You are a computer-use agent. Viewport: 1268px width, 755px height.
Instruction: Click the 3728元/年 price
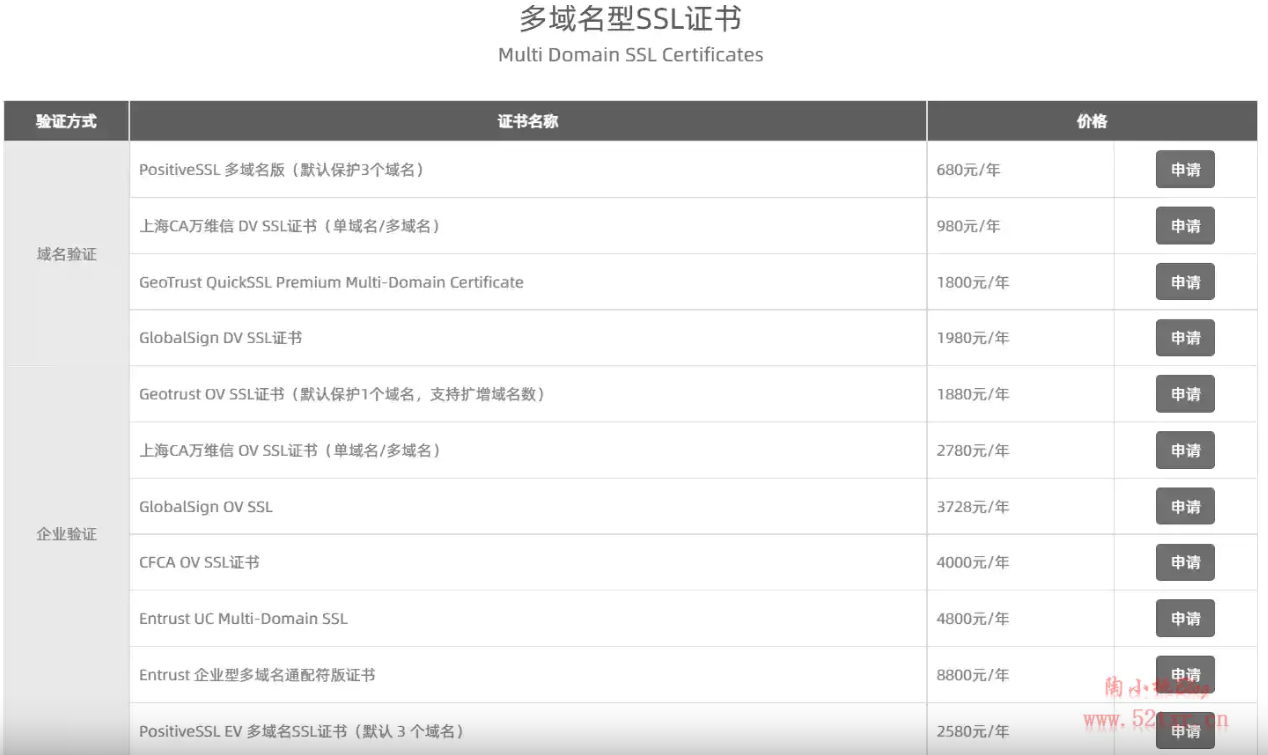(973, 507)
